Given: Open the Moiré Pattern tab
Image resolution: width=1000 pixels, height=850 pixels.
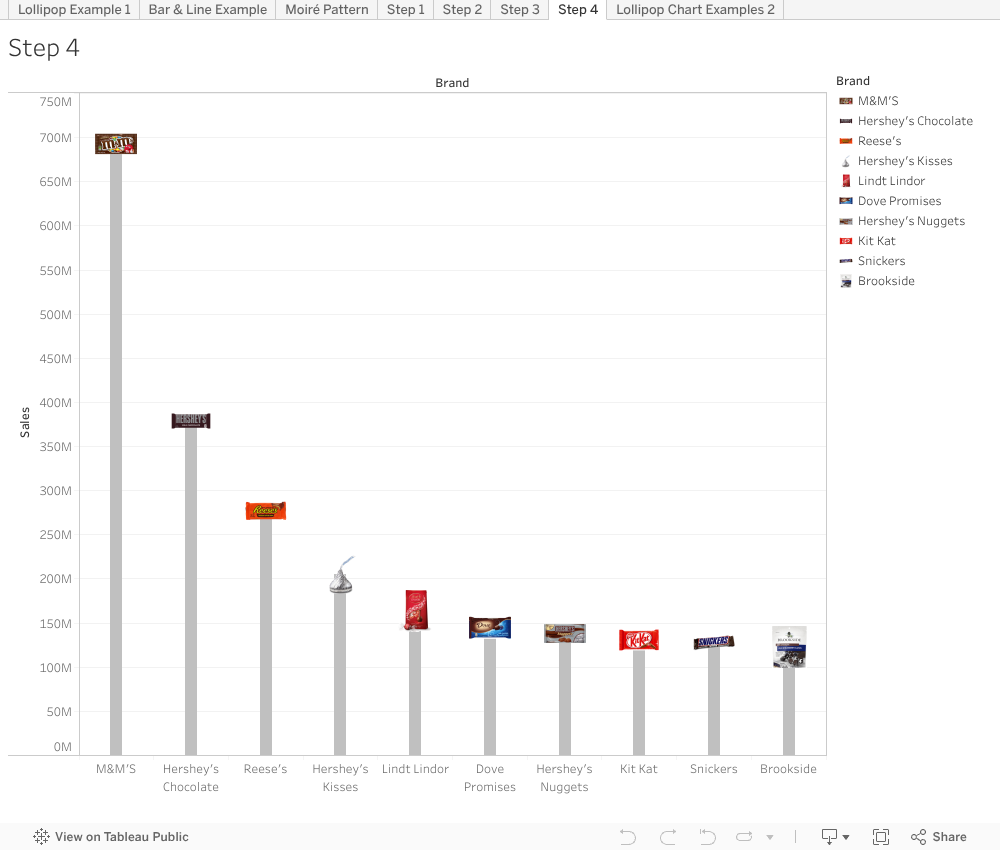Looking at the screenshot, I should 327,9.
